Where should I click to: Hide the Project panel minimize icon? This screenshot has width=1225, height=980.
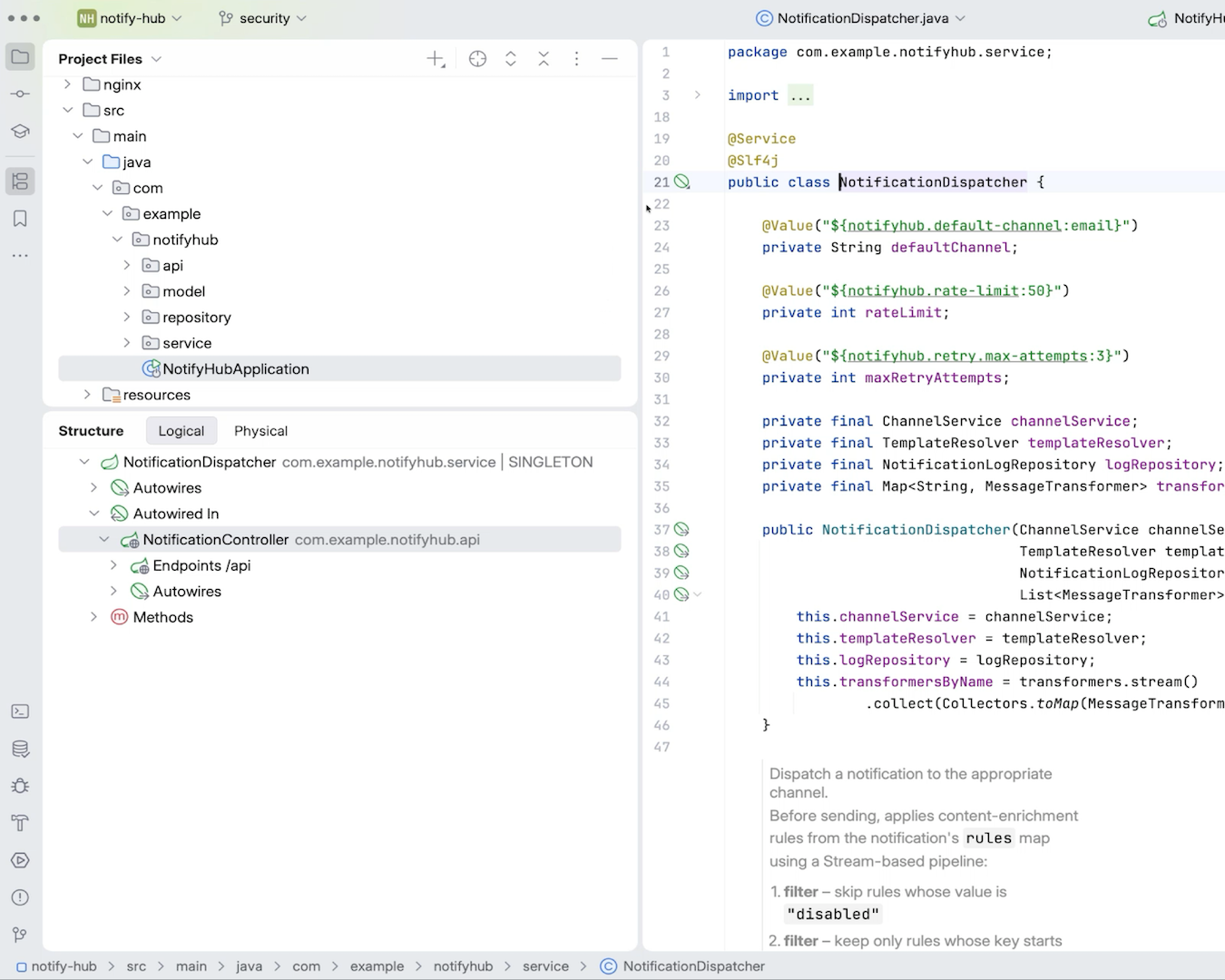click(610, 59)
